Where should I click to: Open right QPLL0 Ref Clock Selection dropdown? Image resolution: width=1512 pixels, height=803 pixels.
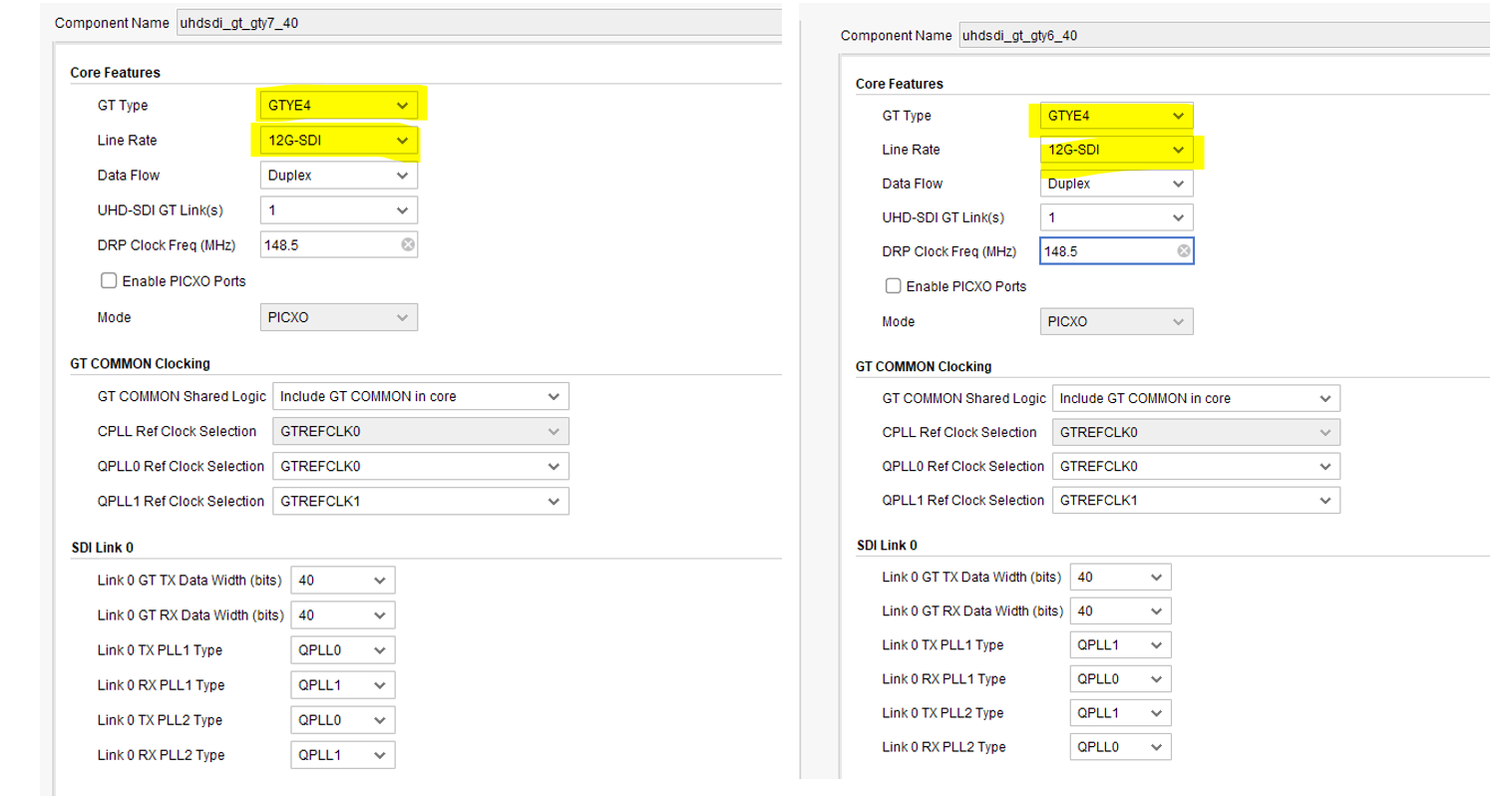point(1195,467)
